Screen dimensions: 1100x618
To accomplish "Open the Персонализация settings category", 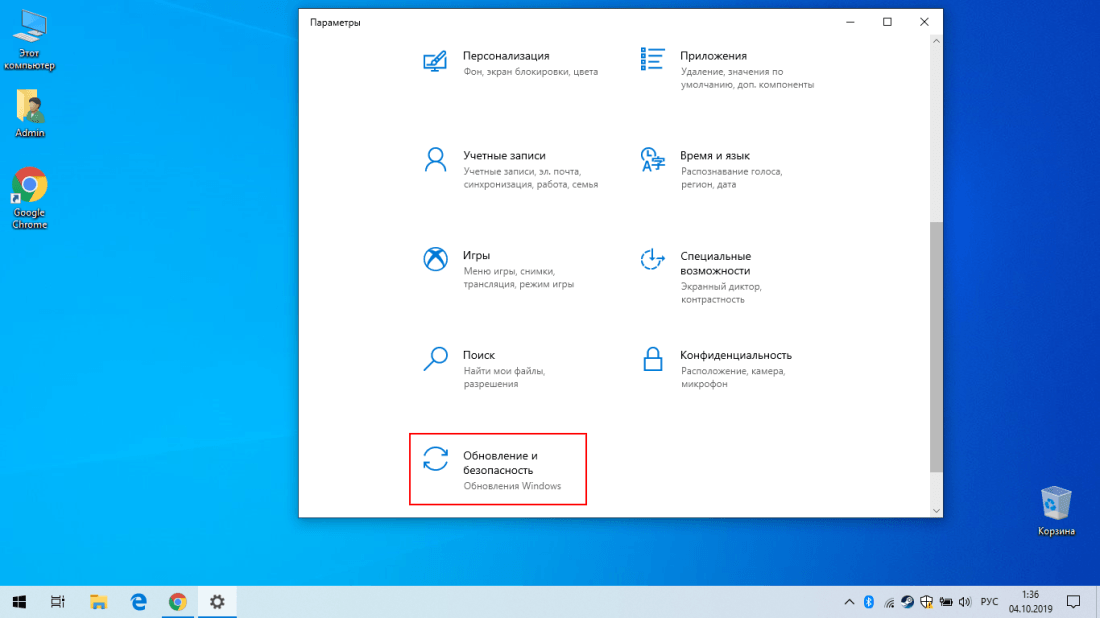I will [x=511, y=63].
